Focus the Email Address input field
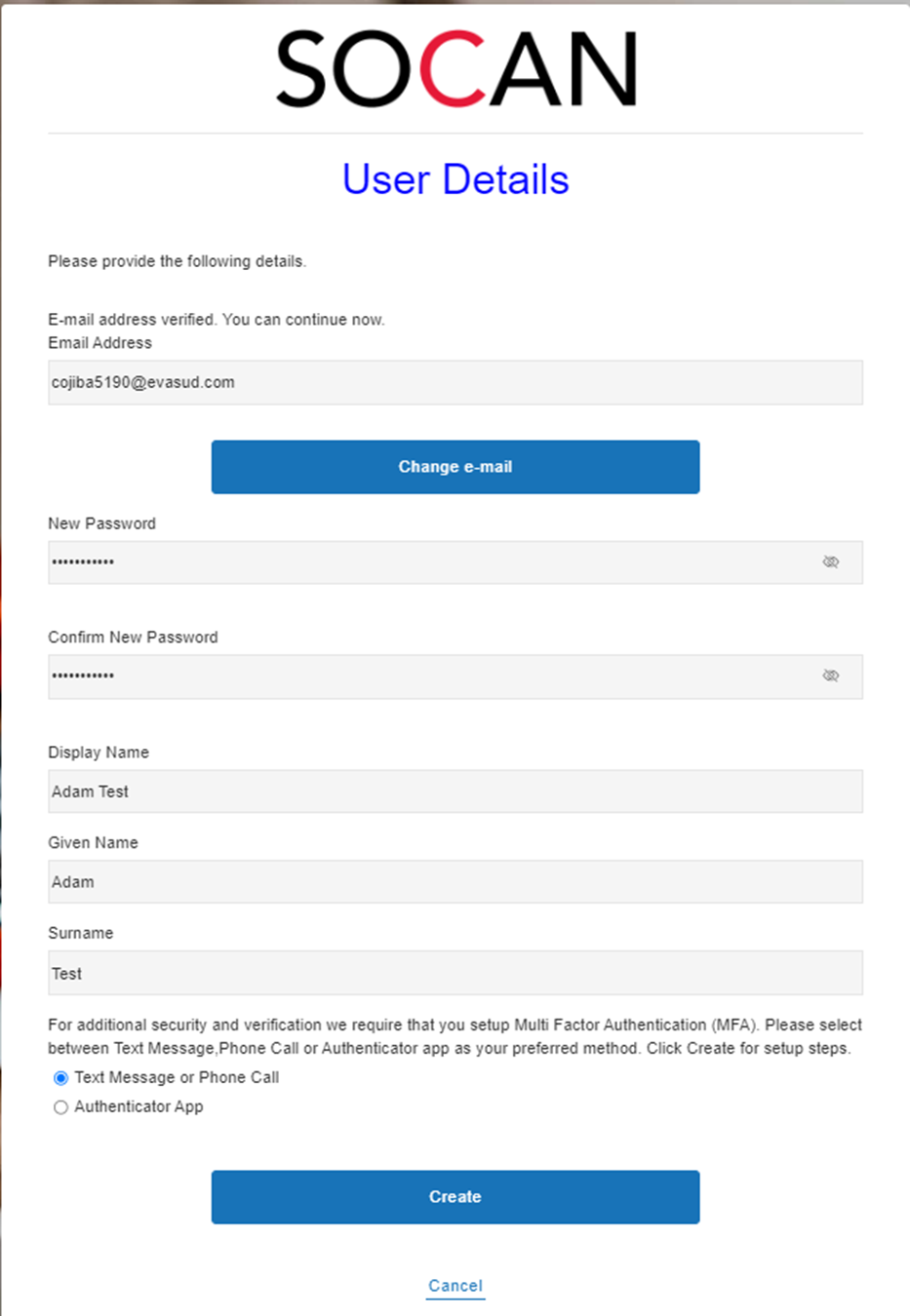The width and height of the screenshot is (910, 1316). pyautogui.click(x=455, y=382)
